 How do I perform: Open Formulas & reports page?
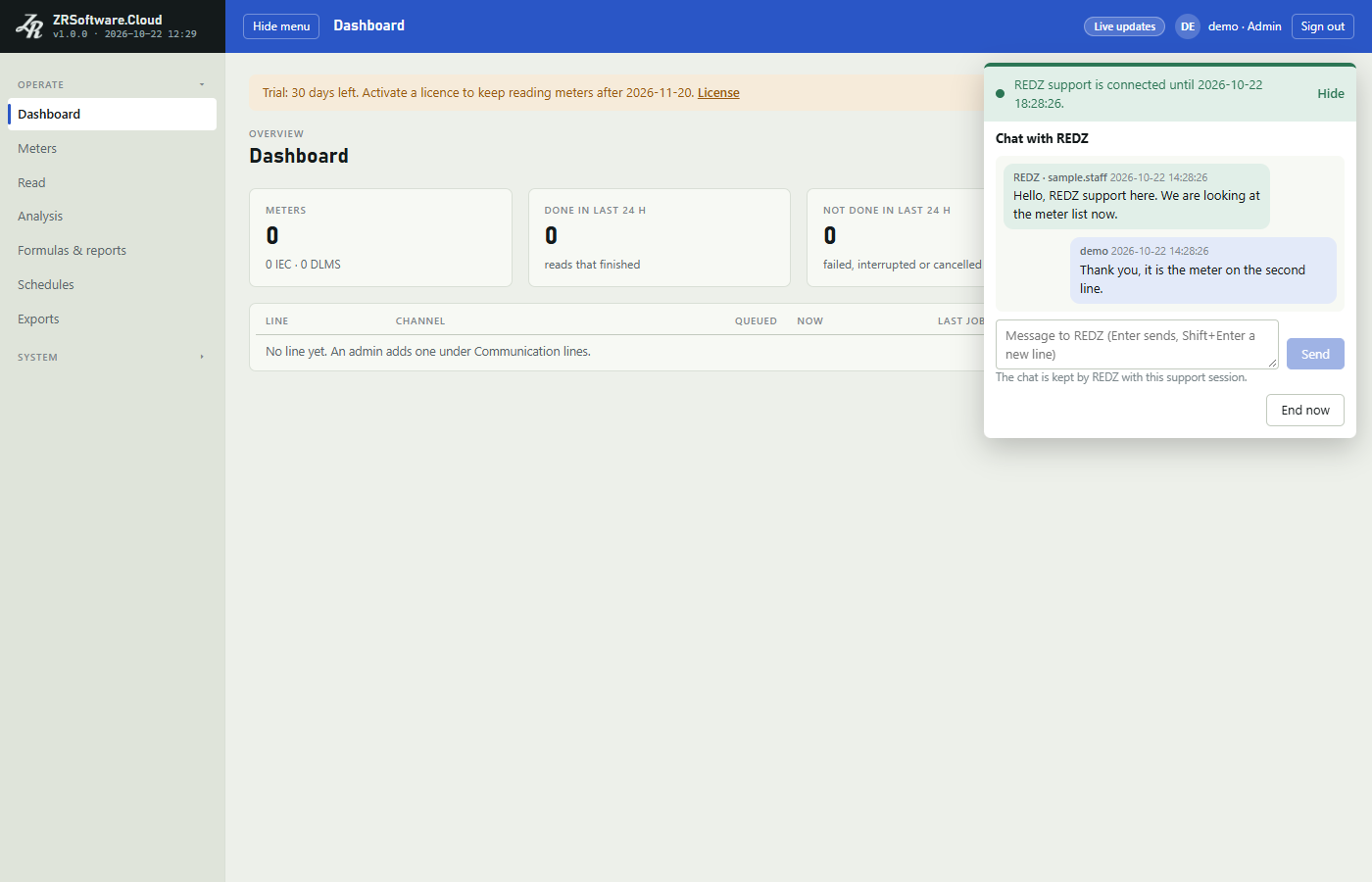(112, 251)
